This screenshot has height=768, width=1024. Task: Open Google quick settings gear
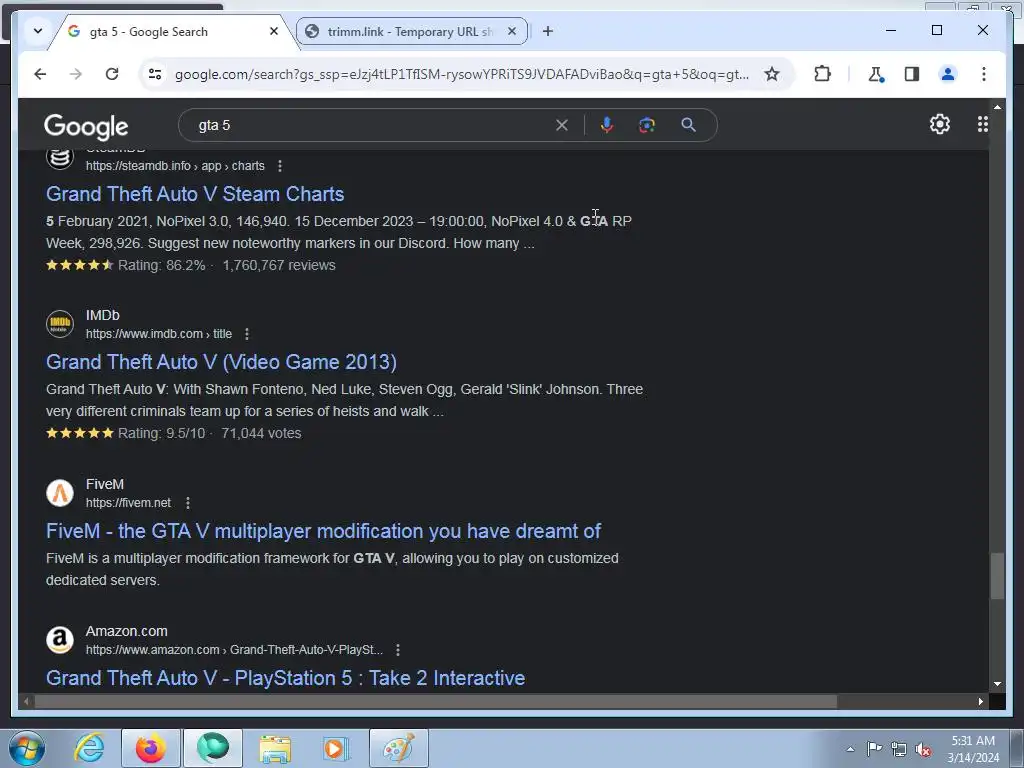click(x=940, y=124)
